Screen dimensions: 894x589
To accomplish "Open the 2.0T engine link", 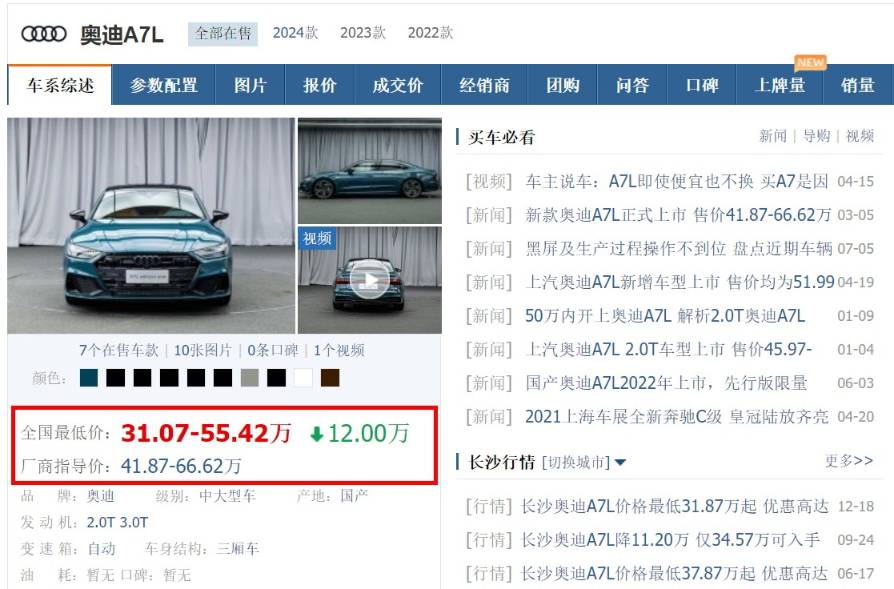I will pos(100,522).
